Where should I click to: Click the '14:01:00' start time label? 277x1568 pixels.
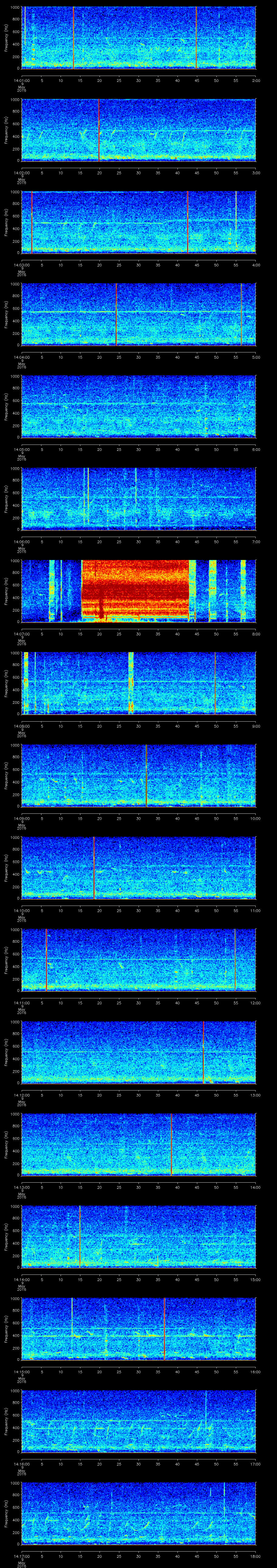pos(21,80)
